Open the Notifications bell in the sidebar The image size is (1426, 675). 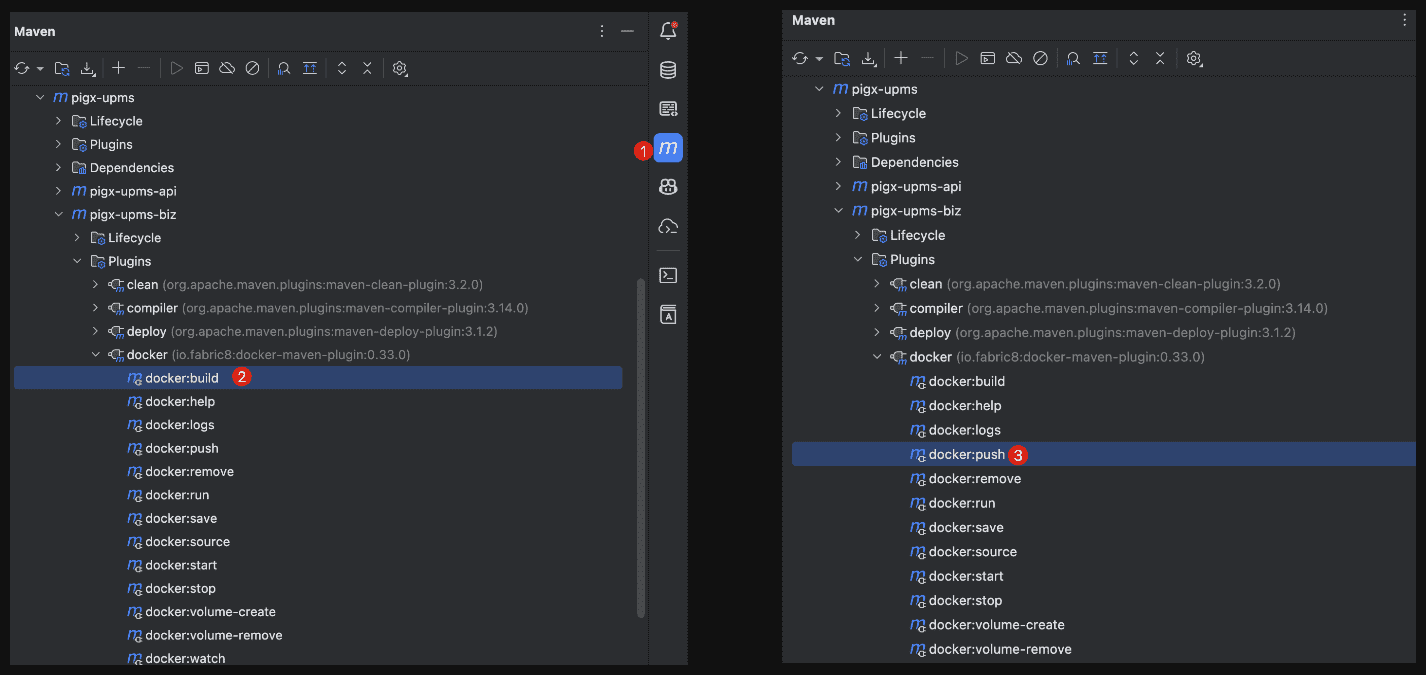click(668, 31)
